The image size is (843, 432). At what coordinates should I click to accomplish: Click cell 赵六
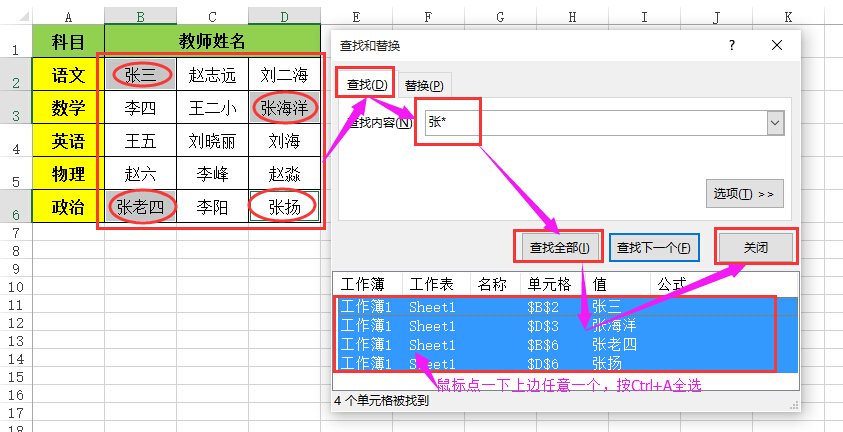pos(140,174)
